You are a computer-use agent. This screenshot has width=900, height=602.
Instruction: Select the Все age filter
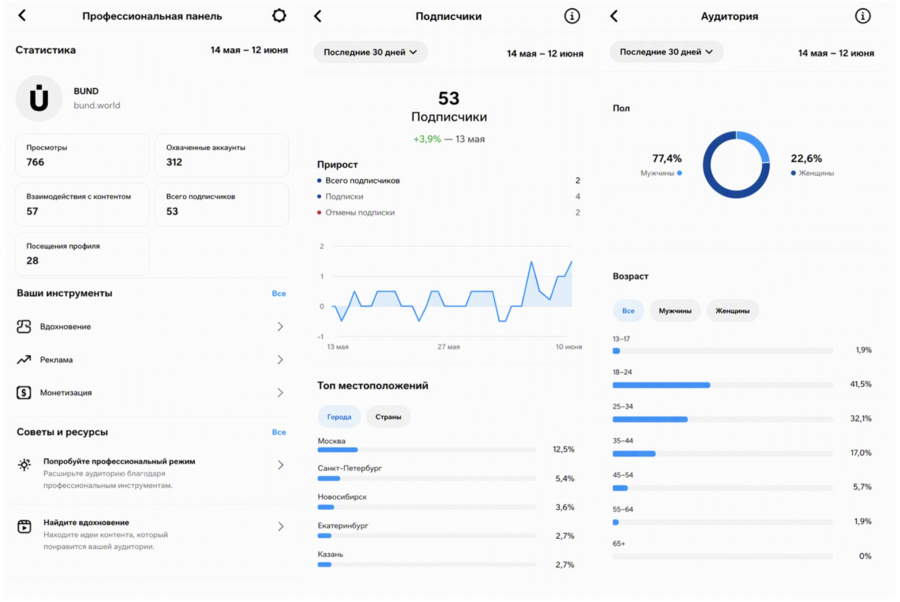629,310
